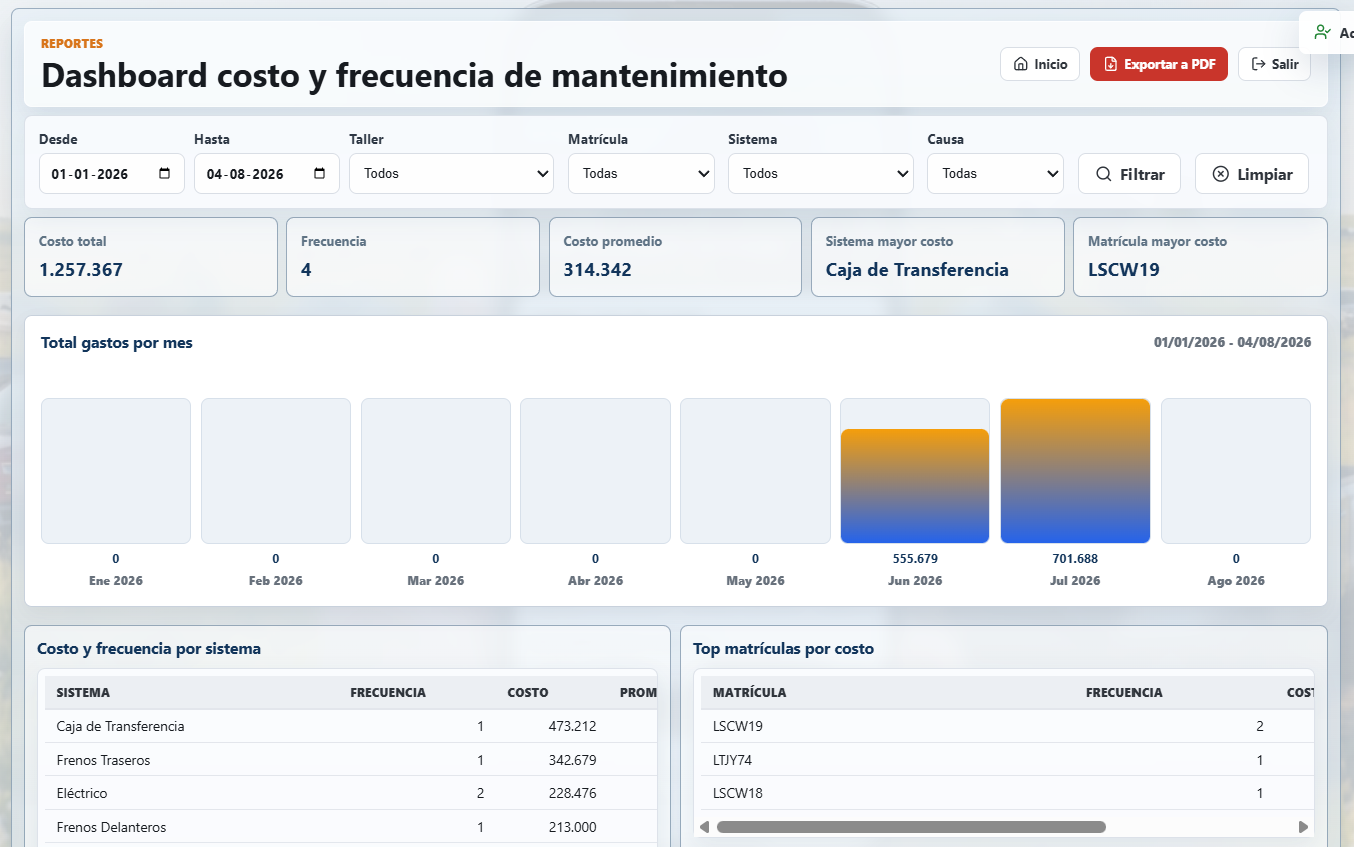Select the Jul 2026 bar in the chart
The height and width of the screenshot is (847, 1354).
tap(1075, 471)
